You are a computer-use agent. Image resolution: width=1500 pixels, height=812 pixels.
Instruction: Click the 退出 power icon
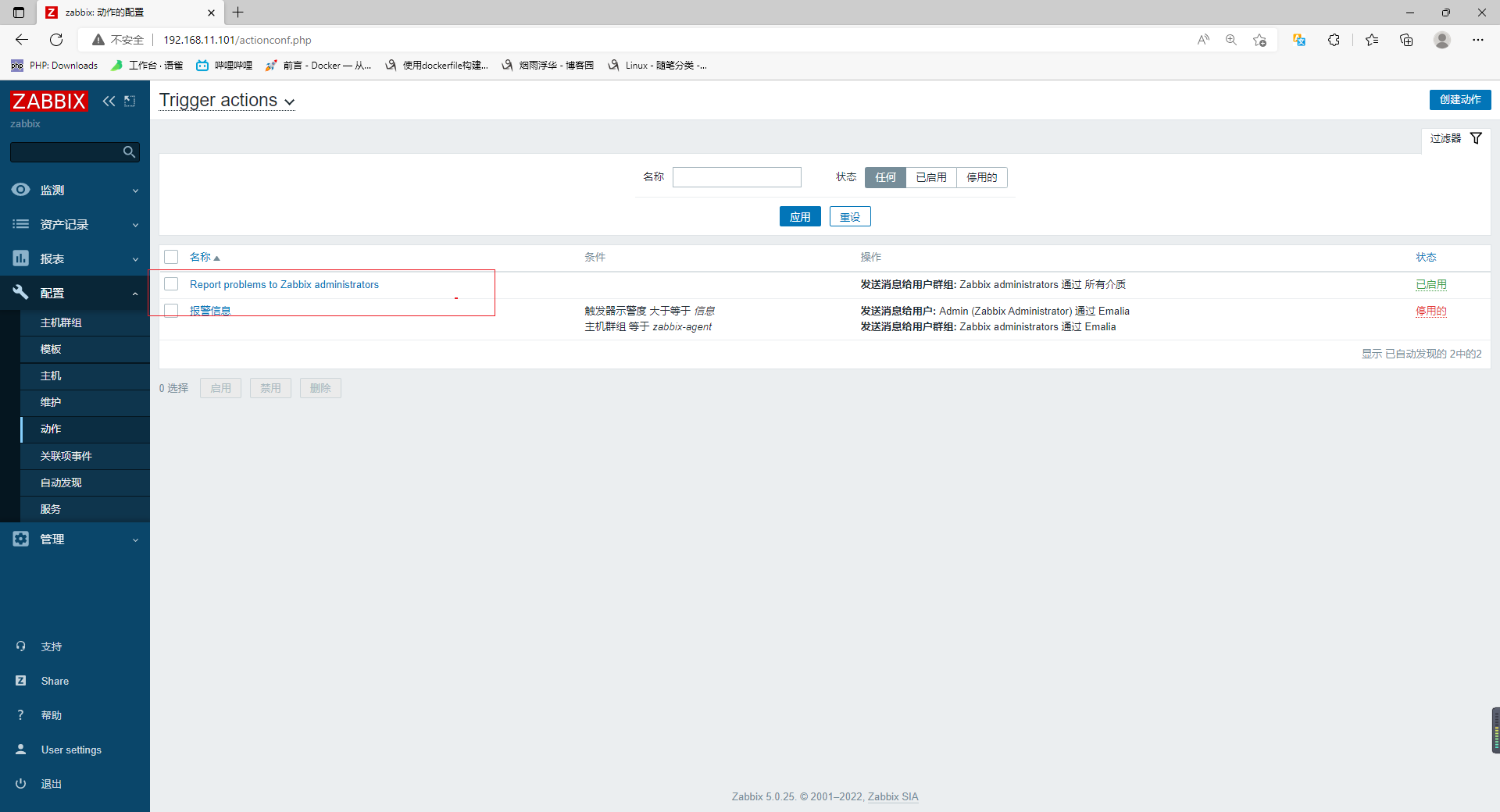click(x=21, y=784)
